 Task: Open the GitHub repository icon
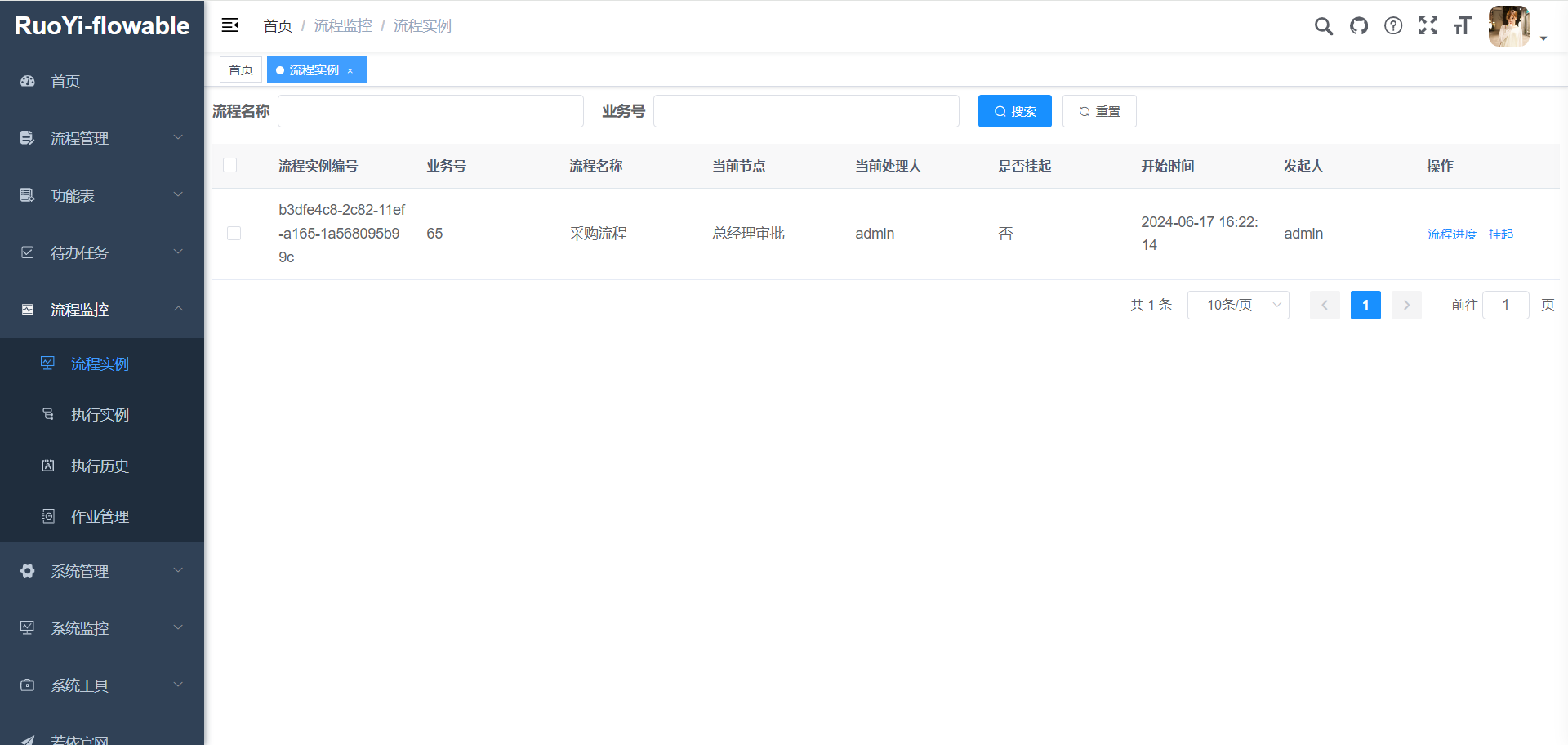click(1358, 25)
